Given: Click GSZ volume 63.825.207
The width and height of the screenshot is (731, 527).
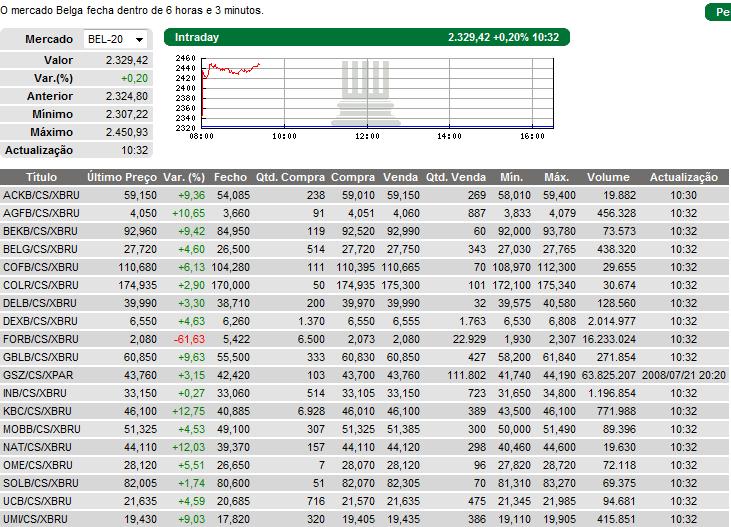Looking at the screenshot, I should pos(609,375).
